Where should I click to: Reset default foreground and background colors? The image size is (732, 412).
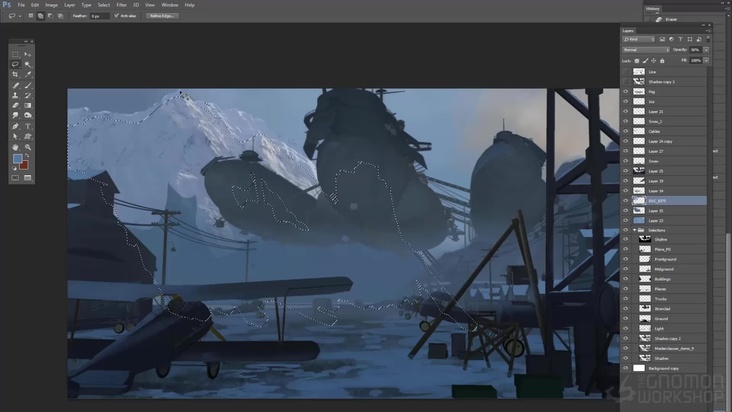pos(14,168)
